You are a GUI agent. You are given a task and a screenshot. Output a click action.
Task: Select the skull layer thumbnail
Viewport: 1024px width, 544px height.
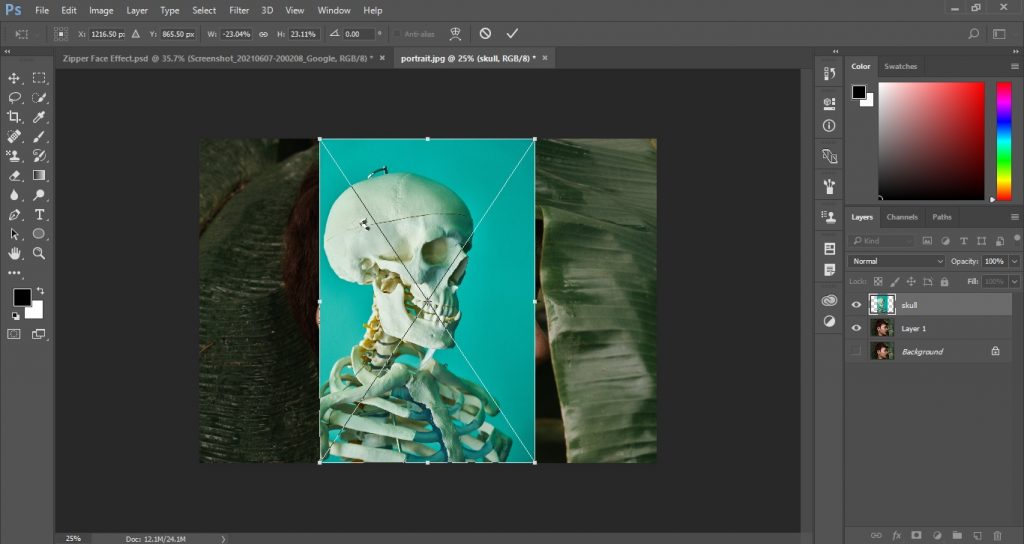(x=882, y=305)
